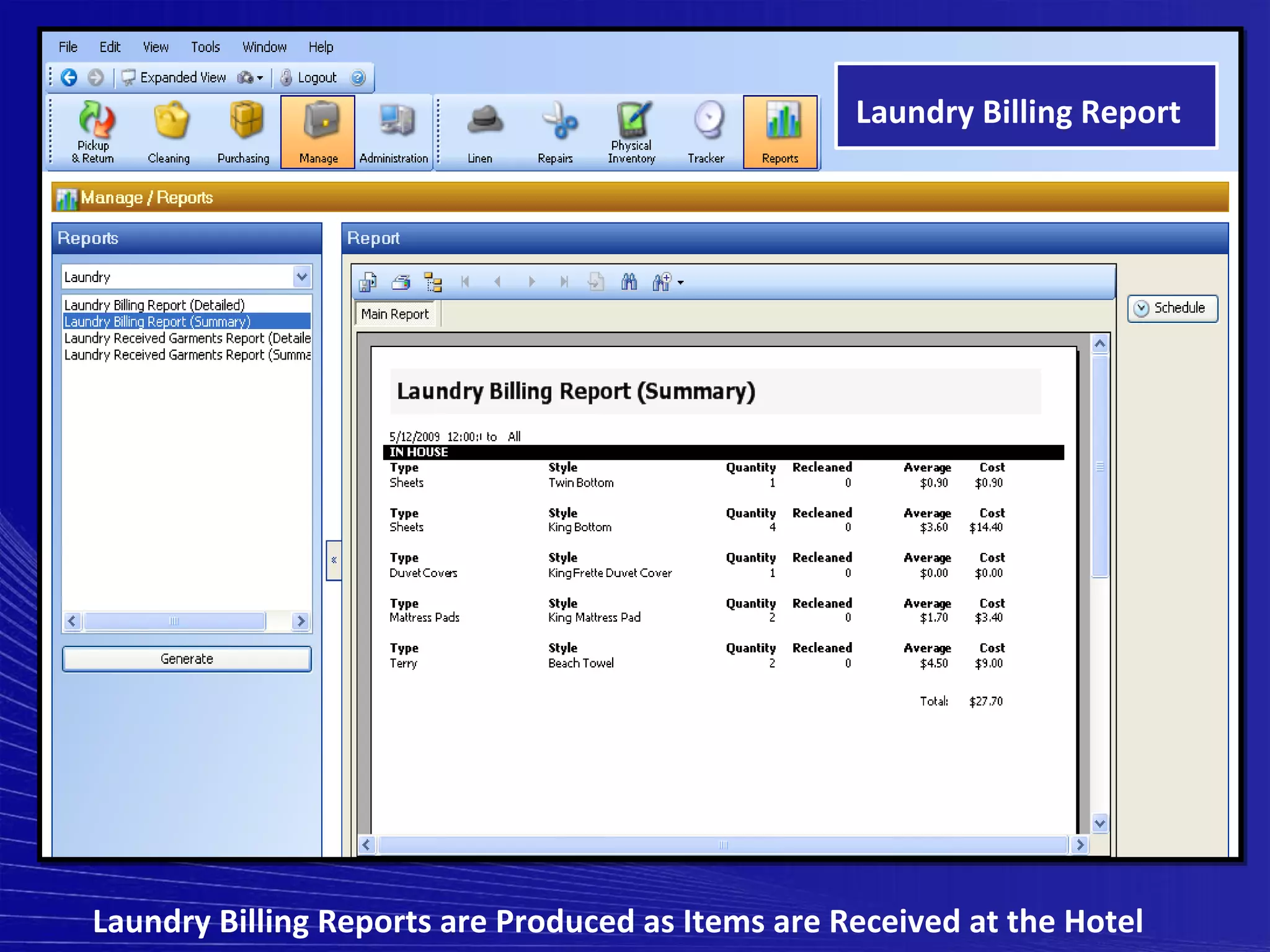Click report list scroll right arrow

(301, 621)
